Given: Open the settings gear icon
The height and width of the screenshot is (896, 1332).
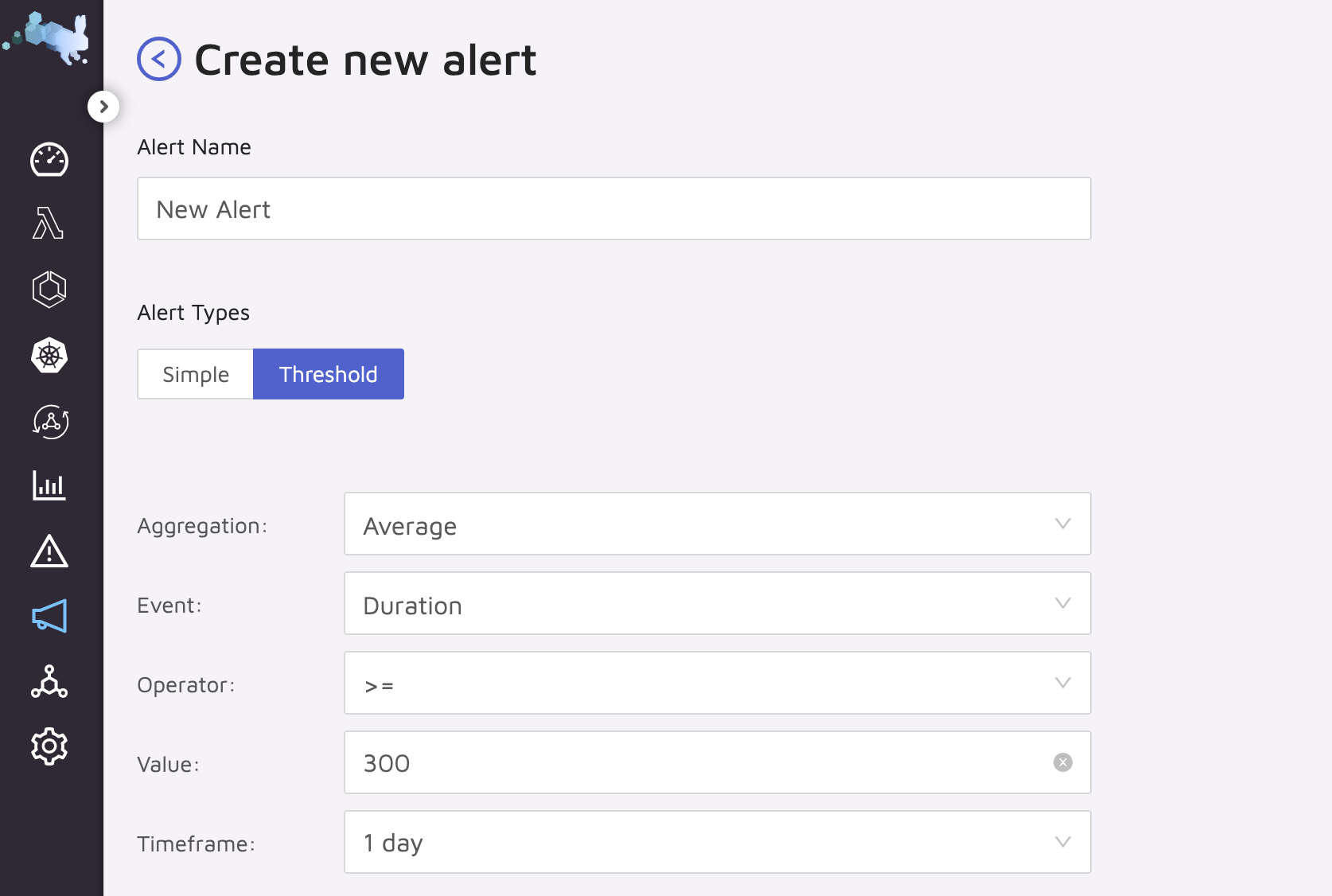Looking at the screenshot, I should point(49,746).
